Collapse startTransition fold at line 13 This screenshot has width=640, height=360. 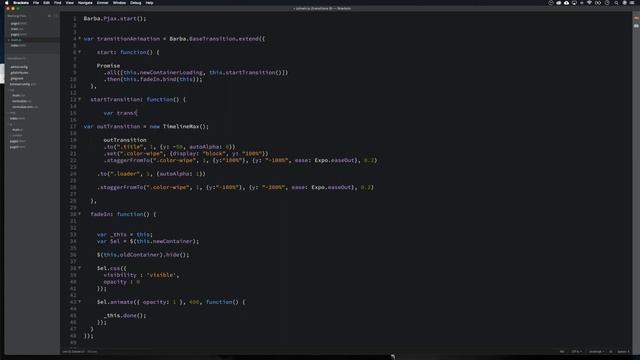[80, 99]
